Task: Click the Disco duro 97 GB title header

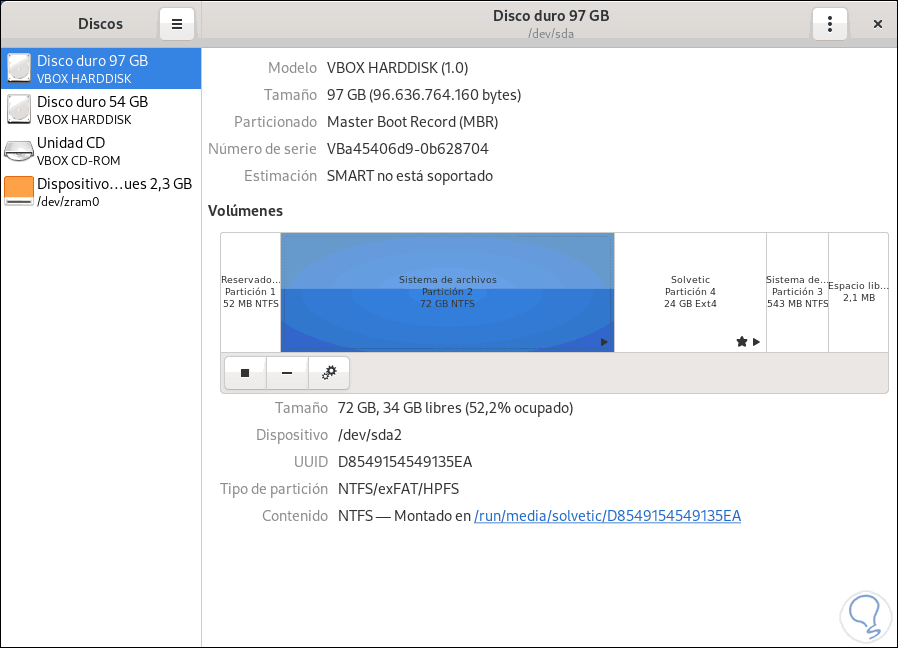Action: (x=550, y=16)
